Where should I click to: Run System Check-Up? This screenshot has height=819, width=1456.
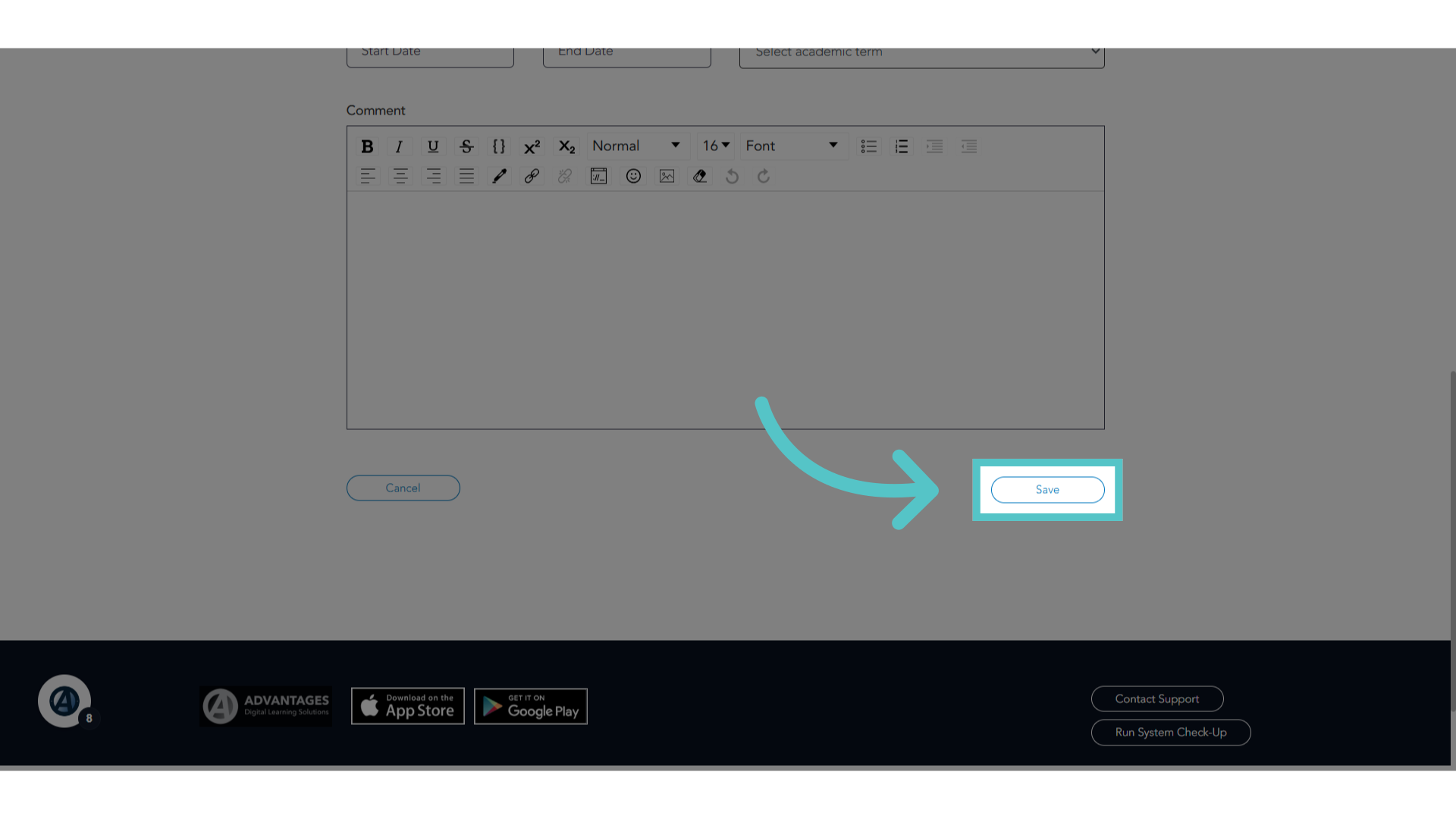coord(1171,733)
